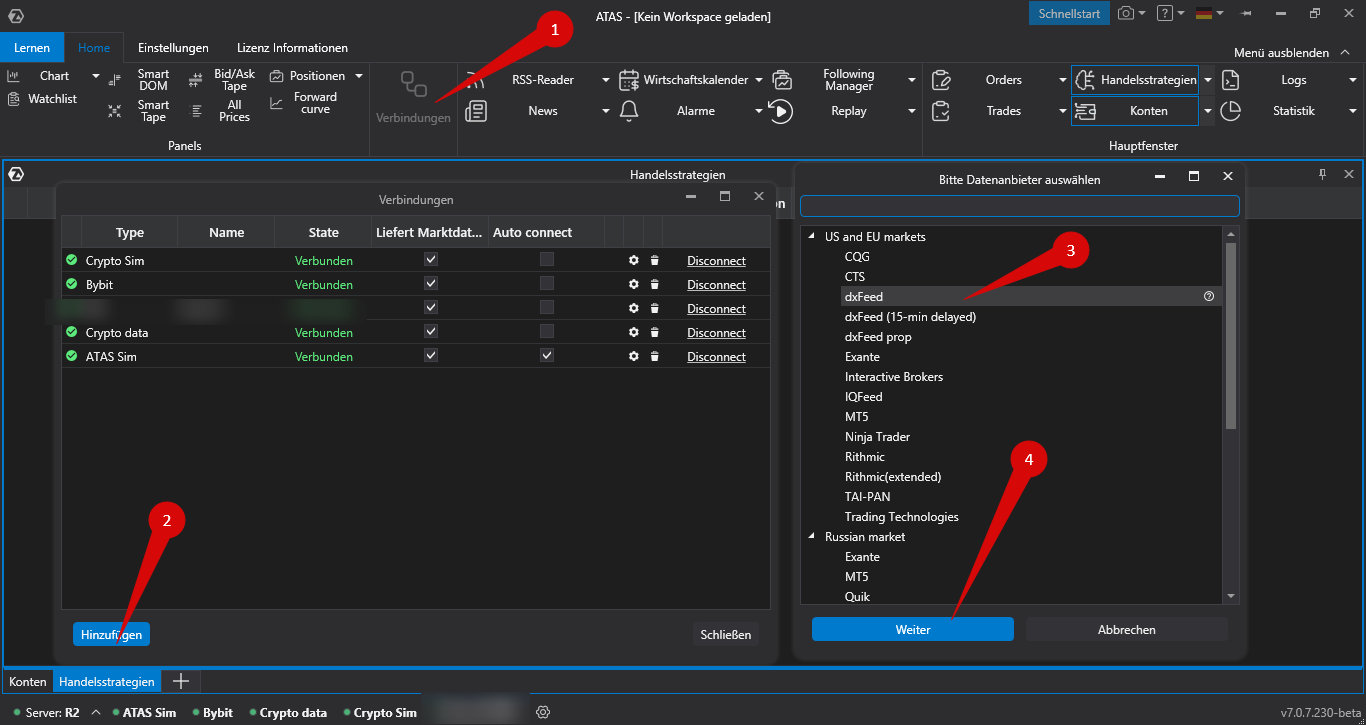Open Wirtschaftskalender calendar icon
The image size is (1366, 725).
coord(629,80)
